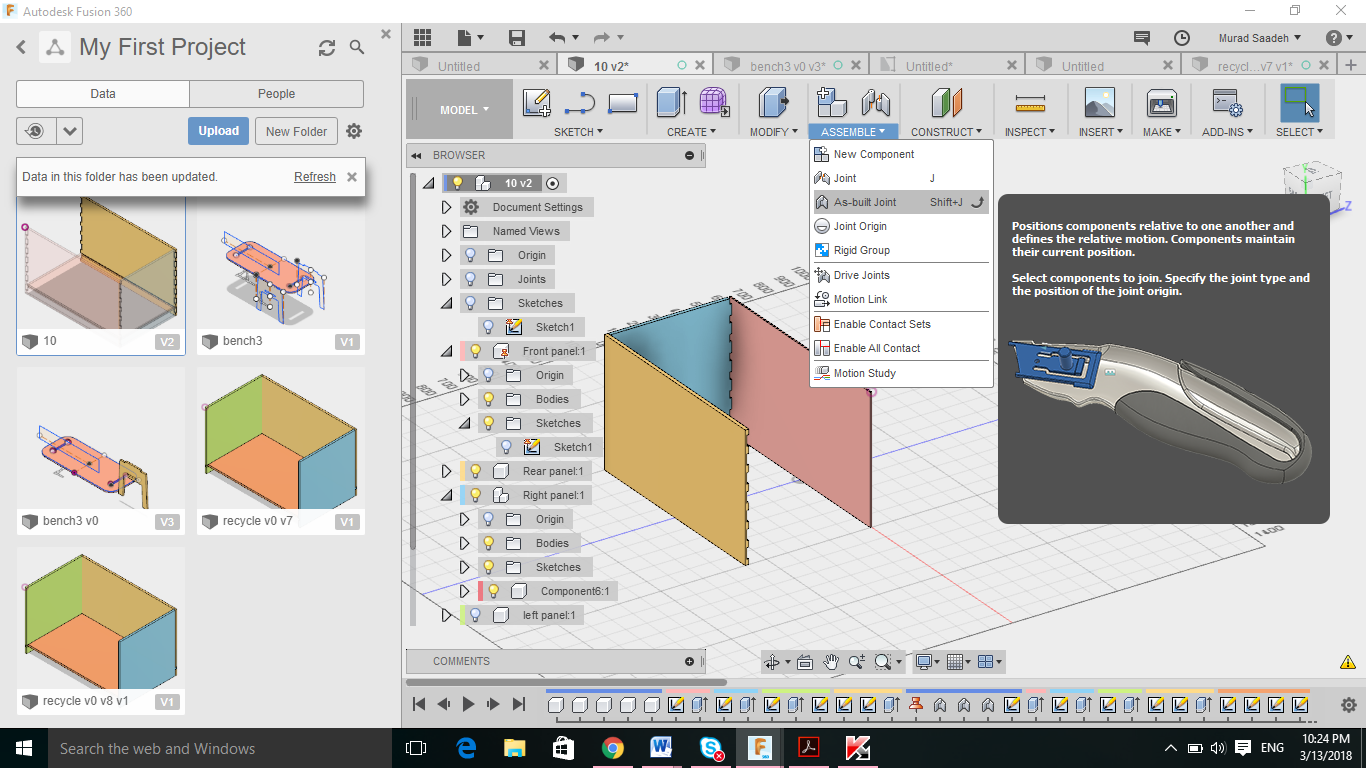1366x768 pixels.
Task: Open data panel settings gear
Action: pos(354,131)
